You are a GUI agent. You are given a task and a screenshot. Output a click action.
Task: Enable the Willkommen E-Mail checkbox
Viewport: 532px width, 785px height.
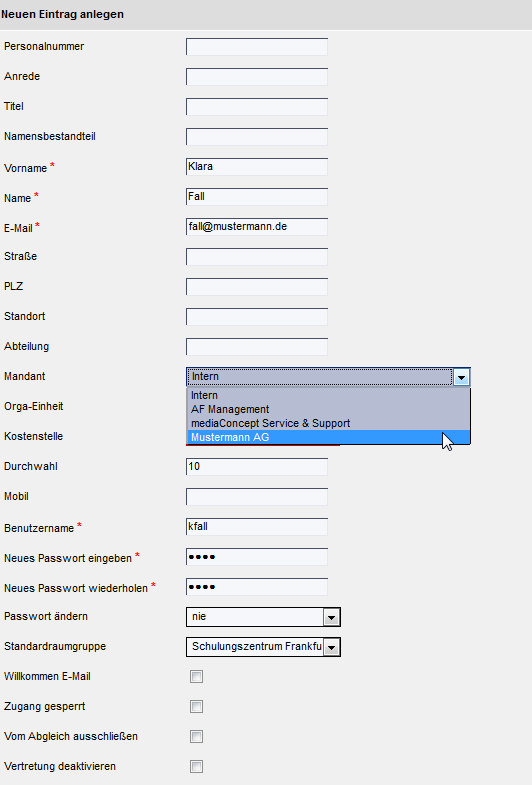coord(196,677)
